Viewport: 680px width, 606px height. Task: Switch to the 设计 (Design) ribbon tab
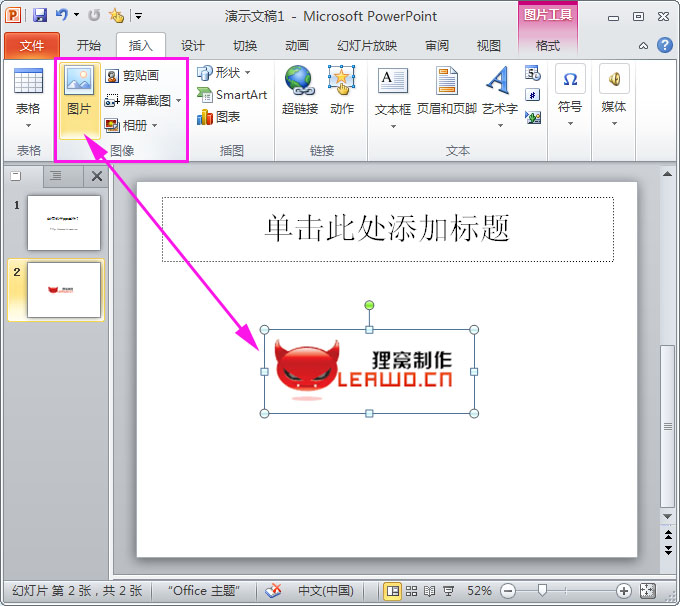(193, 46)
